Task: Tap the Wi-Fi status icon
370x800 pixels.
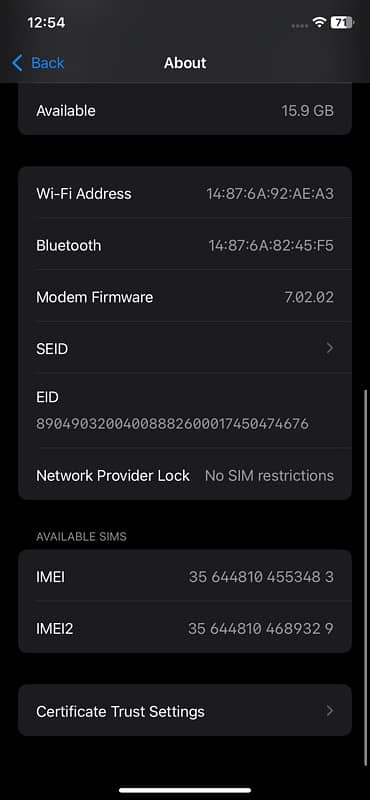Action: pos(320,22)
